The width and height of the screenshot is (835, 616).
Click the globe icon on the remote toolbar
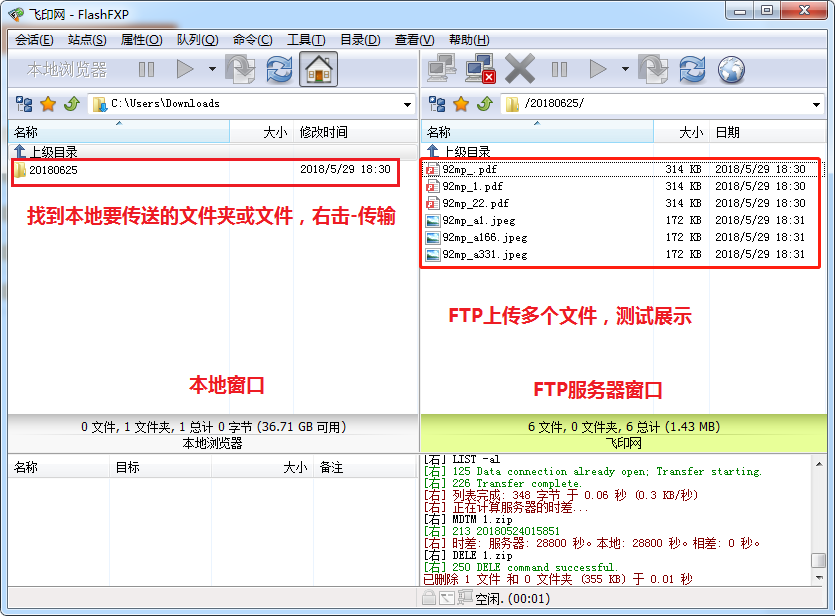pos(731,70)
